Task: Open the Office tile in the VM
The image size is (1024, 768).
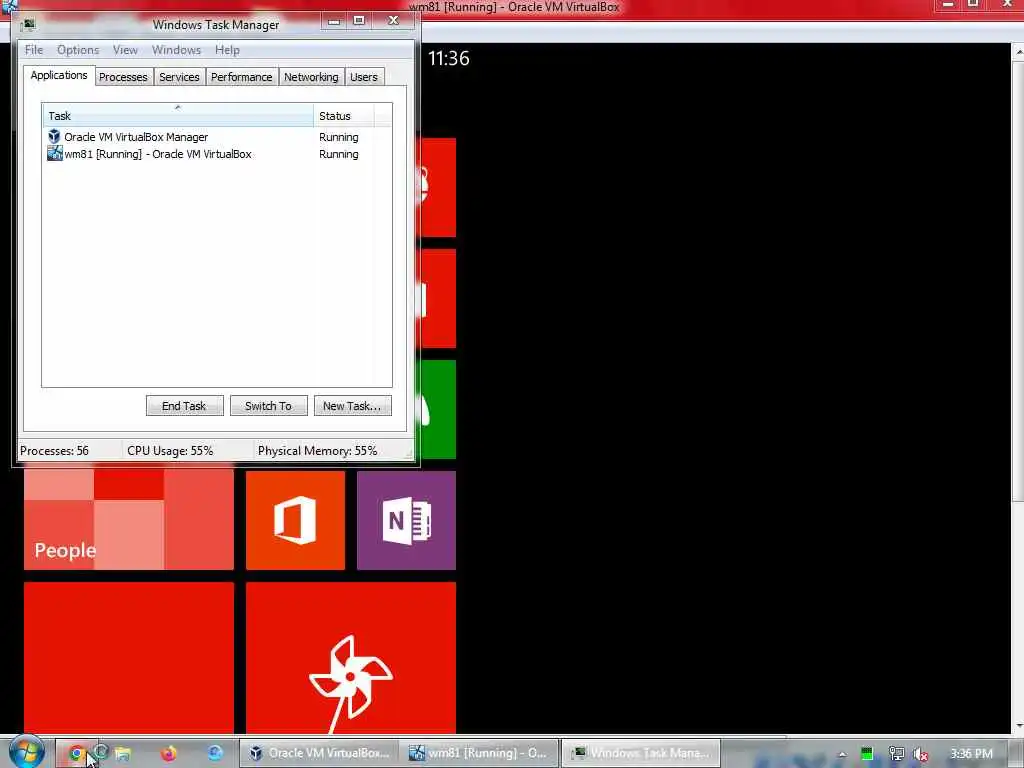Action: click(x=295, y=520)
